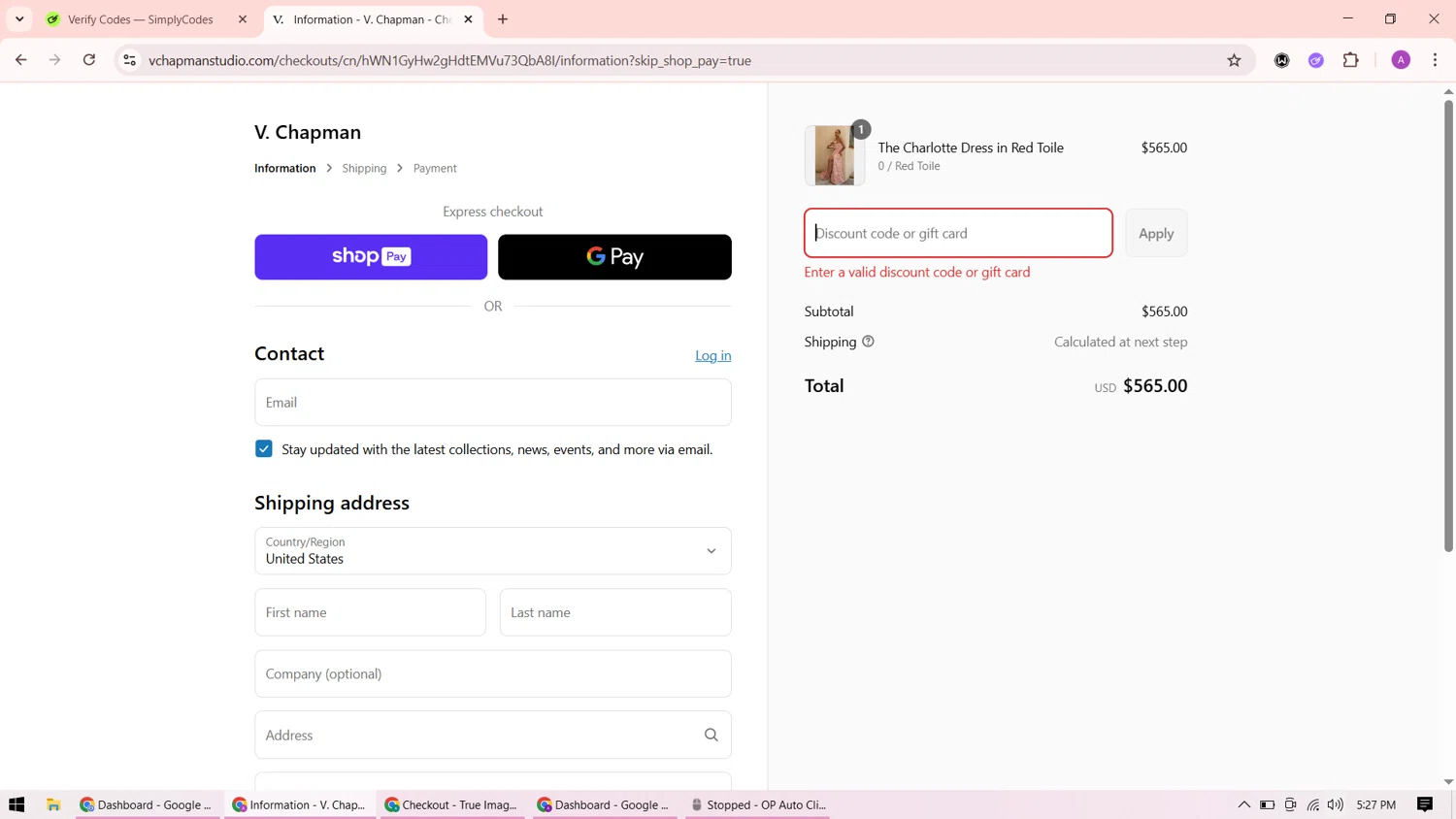Open the Chrome profile avatar

point(1401,60)
